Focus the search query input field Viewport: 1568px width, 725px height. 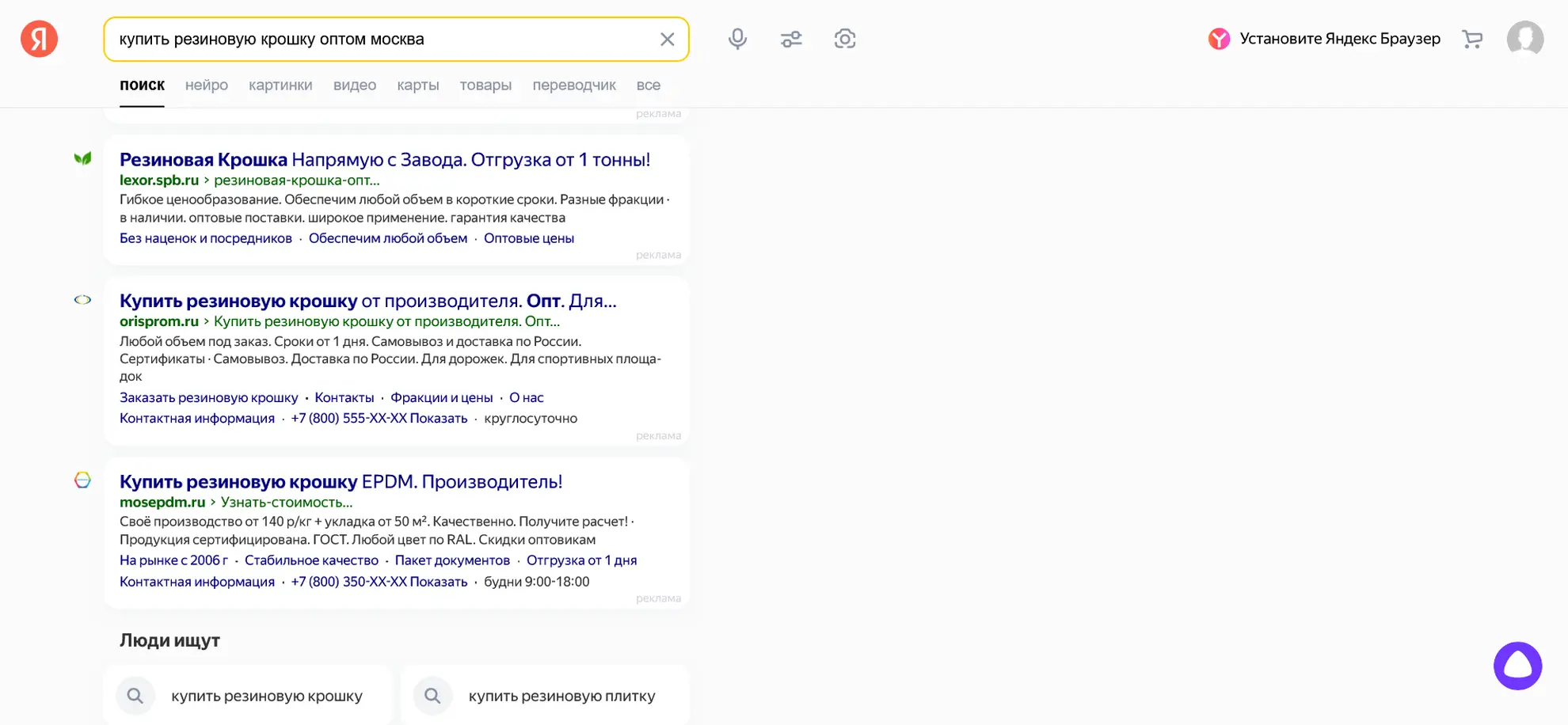(x=380, y=40)
